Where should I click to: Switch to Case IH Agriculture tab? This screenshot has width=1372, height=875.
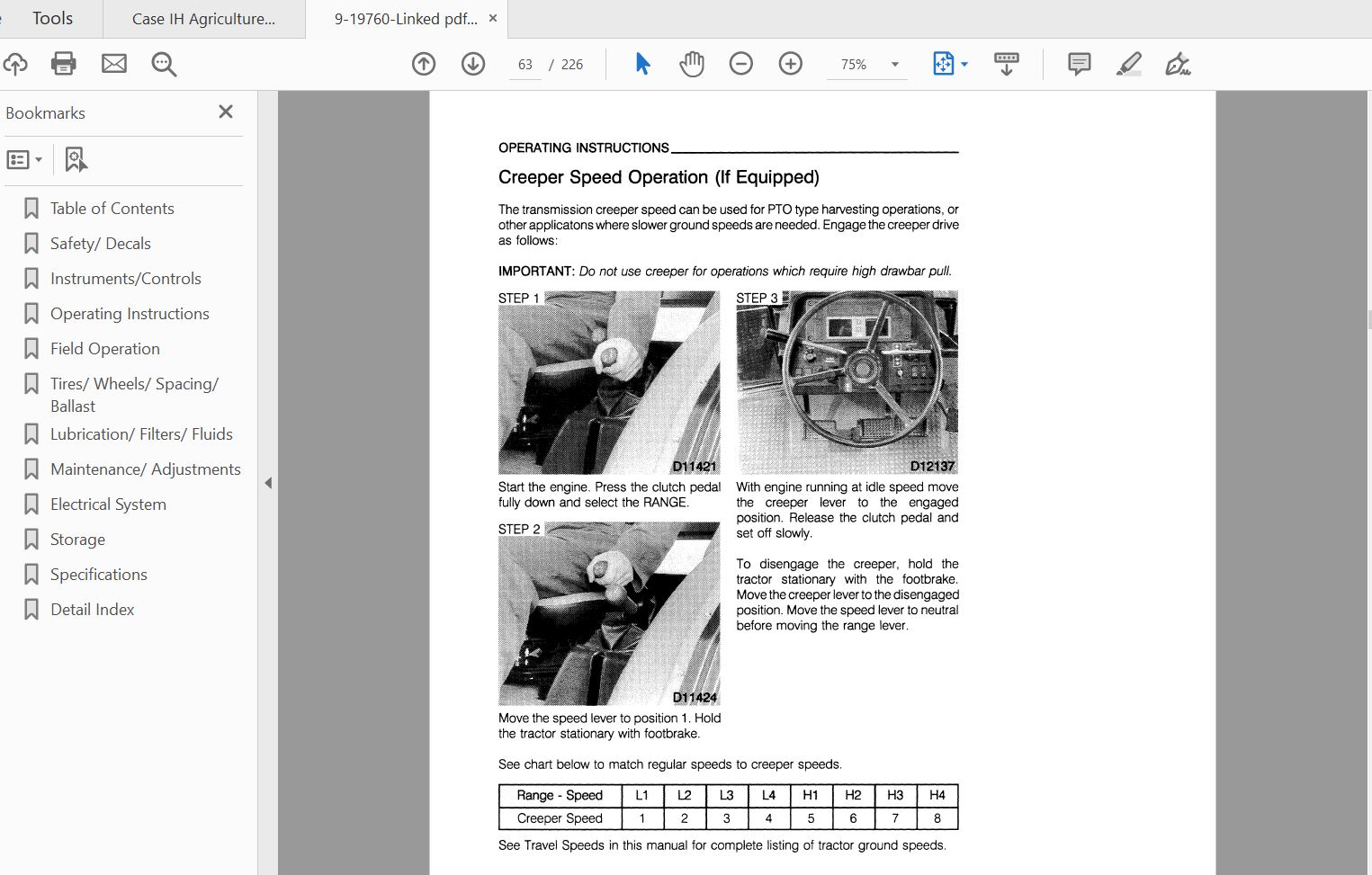tap(204, 18)
